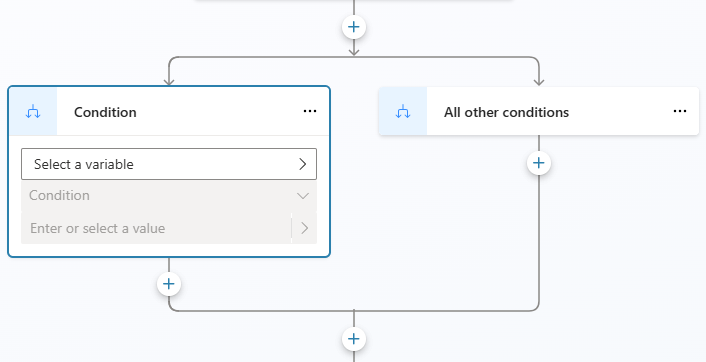
Task: Add a node under All other conditions
Action: click(539, 163)
